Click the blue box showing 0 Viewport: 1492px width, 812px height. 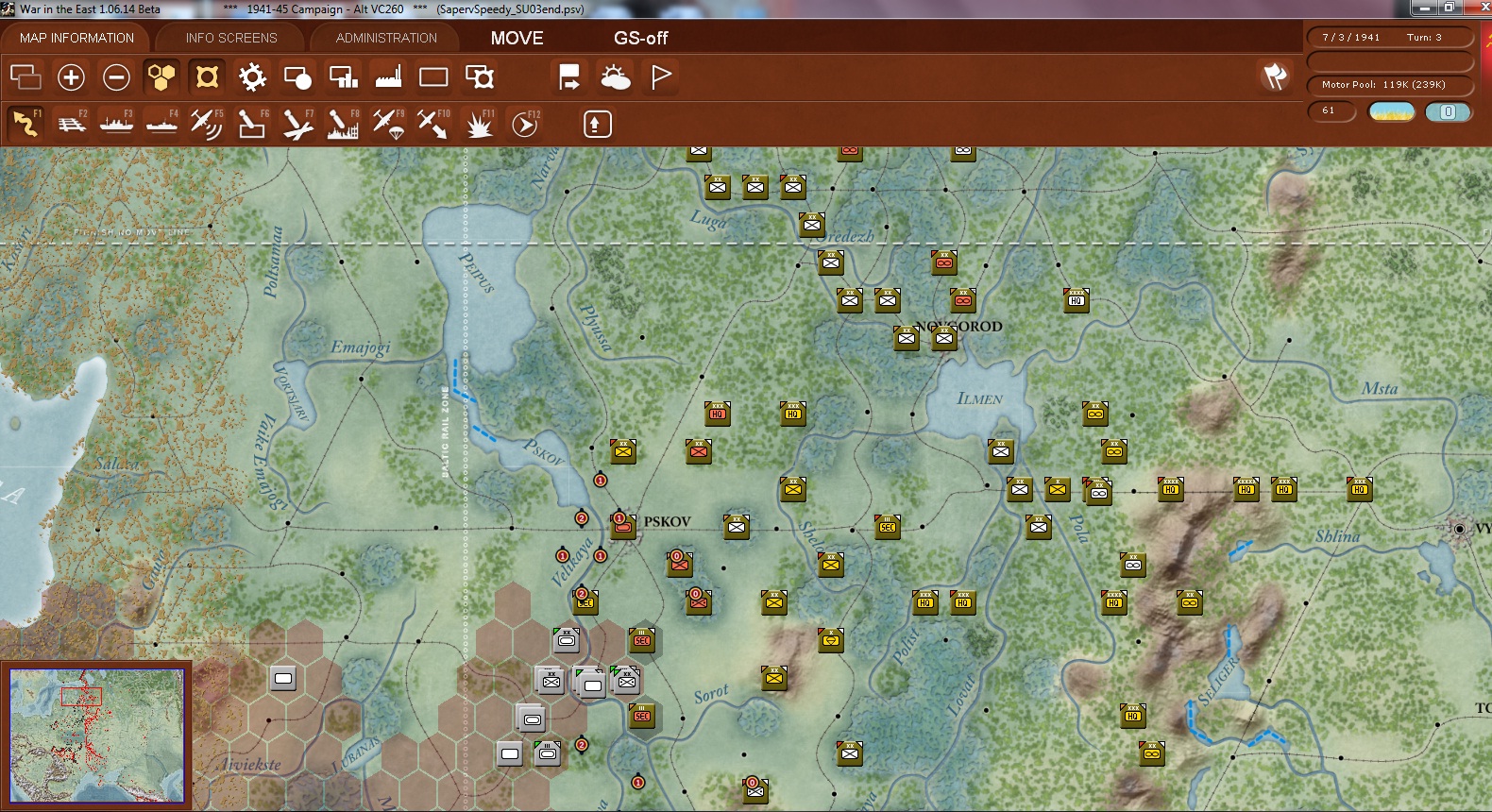click(1448, 111)
